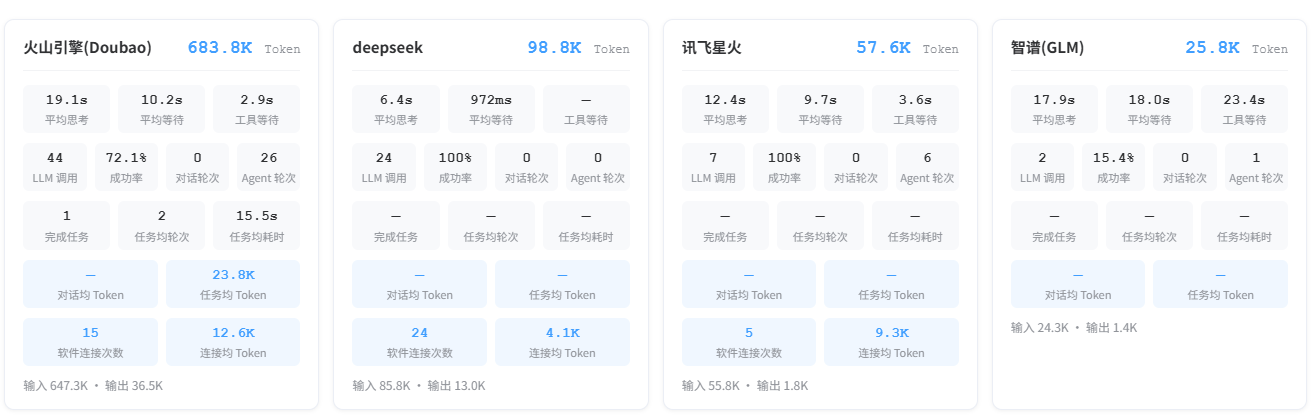Click the 57.6K token total on 讯飞星火 card
The width and height of the screenshot is (1315, 415).
[x=883, y=47]
